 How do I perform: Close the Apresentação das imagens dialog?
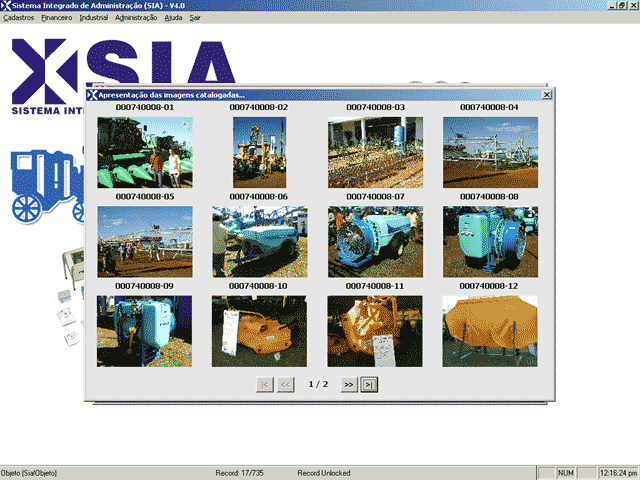(x=546, y=95)
